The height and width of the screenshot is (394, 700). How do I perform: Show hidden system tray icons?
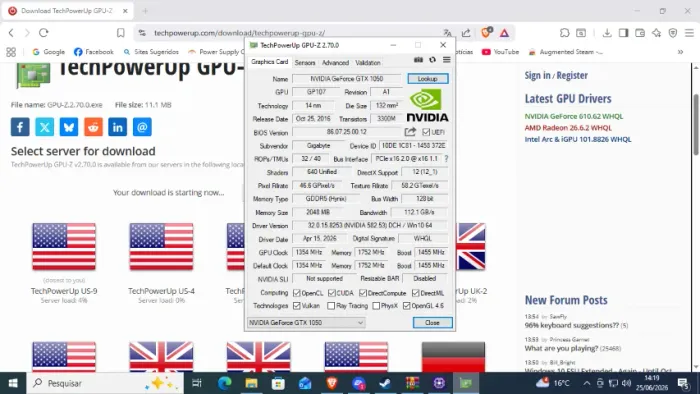click(x=587, y=383)
